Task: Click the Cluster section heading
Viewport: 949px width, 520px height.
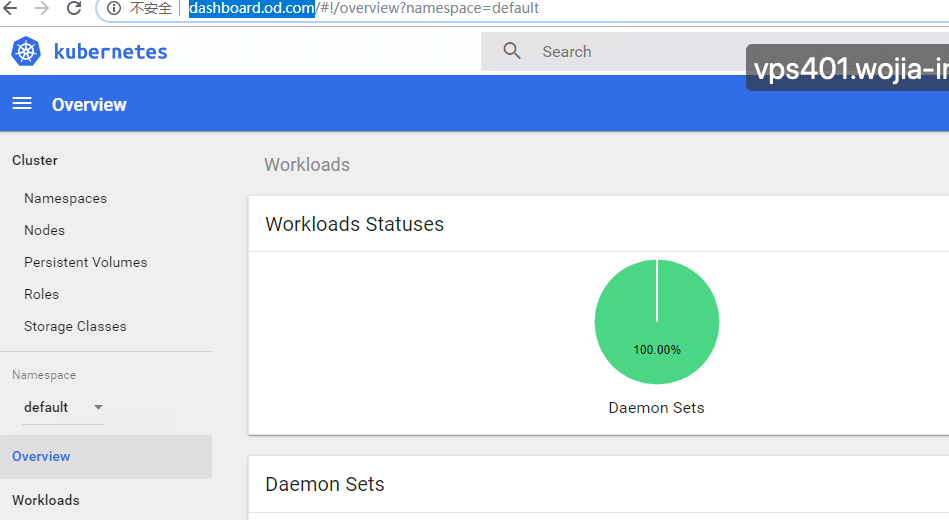Action: [35, 160]
